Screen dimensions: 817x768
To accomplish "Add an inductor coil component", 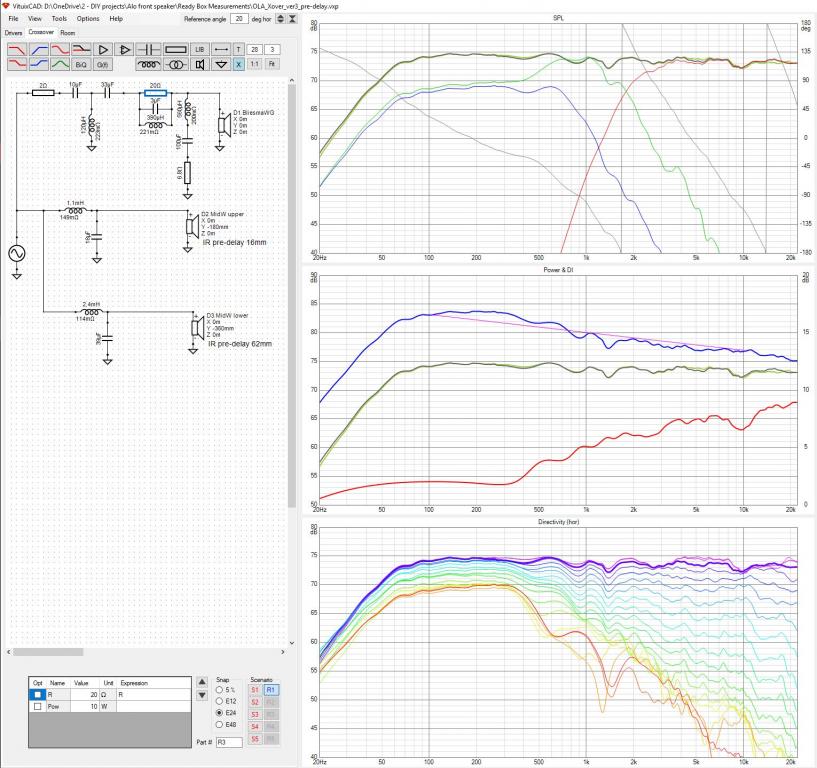I will click(148, 65).
